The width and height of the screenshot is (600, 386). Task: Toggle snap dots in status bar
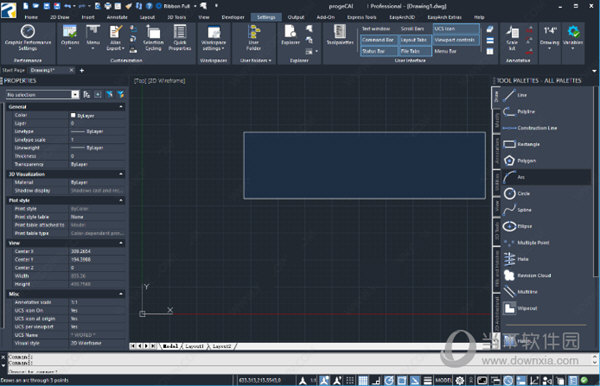350,380
